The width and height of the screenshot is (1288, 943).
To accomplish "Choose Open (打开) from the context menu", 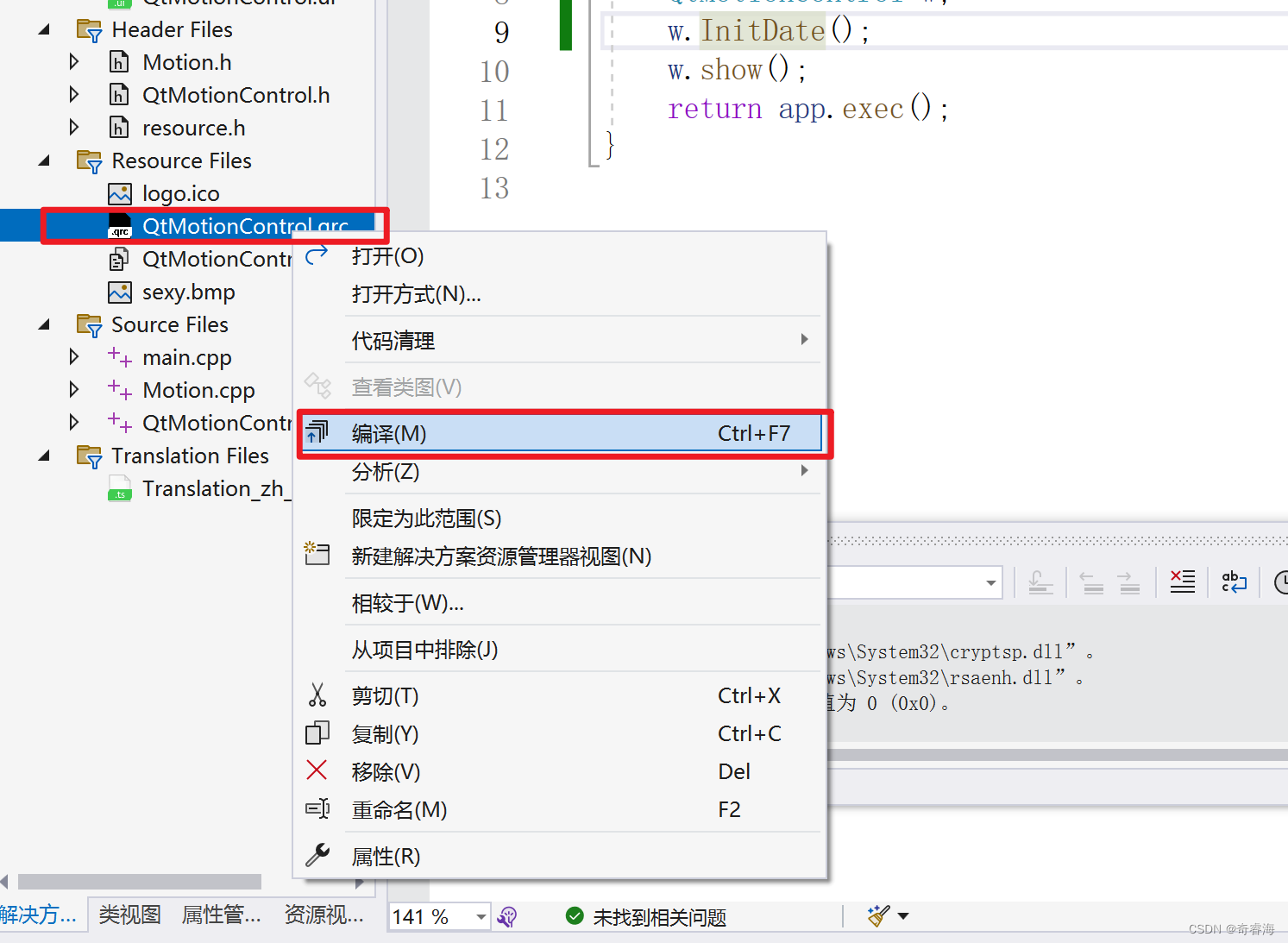I will (x=561, y=256).
